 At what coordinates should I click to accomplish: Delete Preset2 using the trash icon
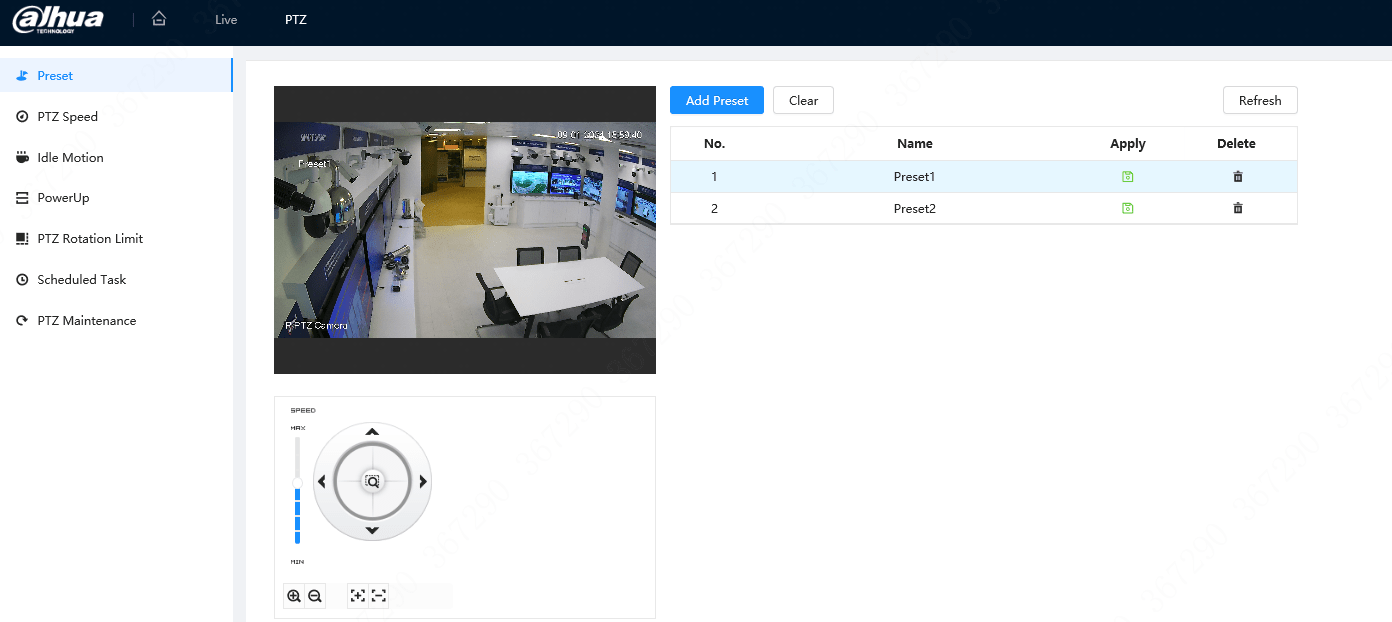click(1237, 208)
